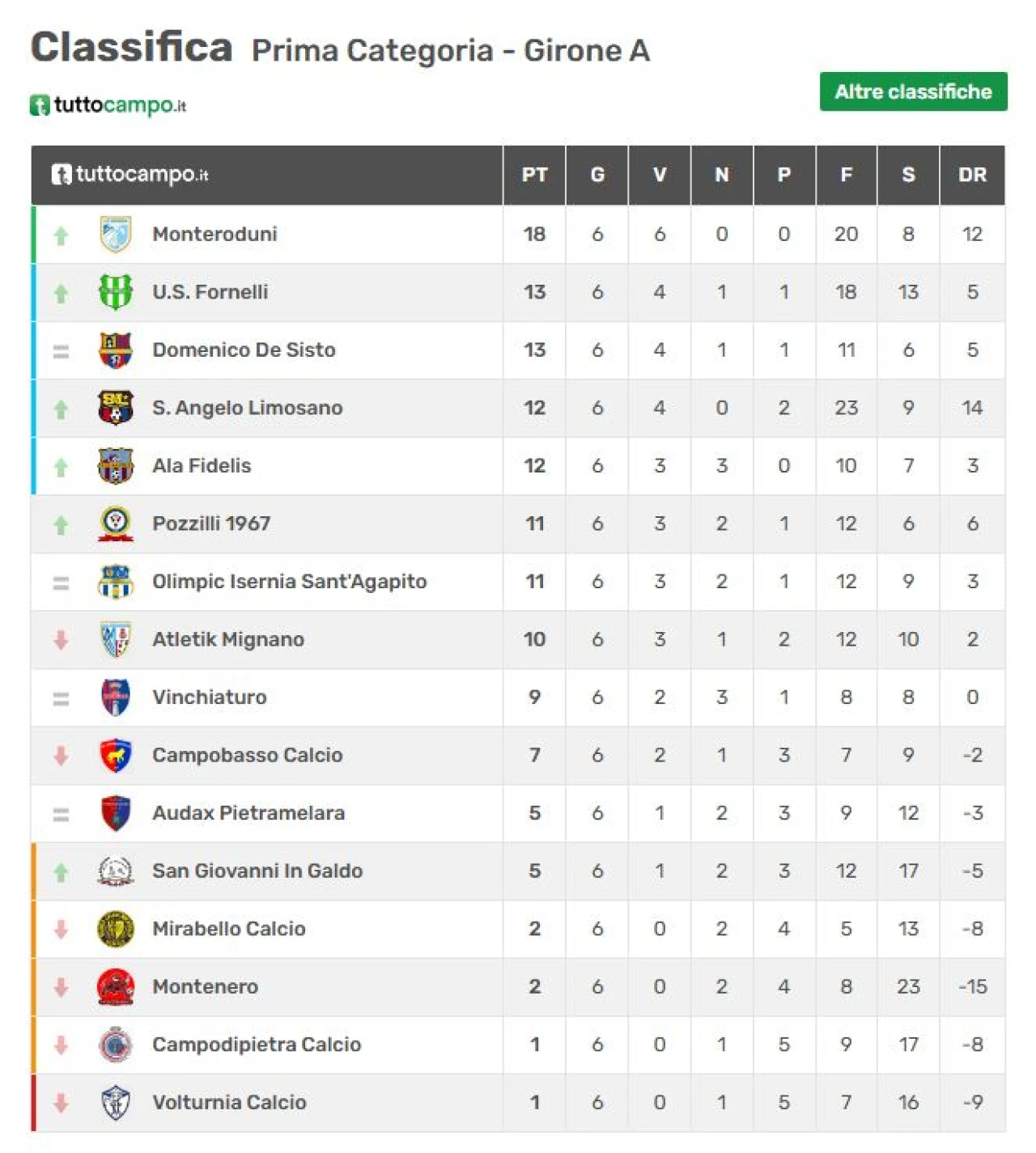Viewport: 1036px width, 1153px height.
Task: Click the U.S. Fornelli green striped crest
Action: [116, 292]
